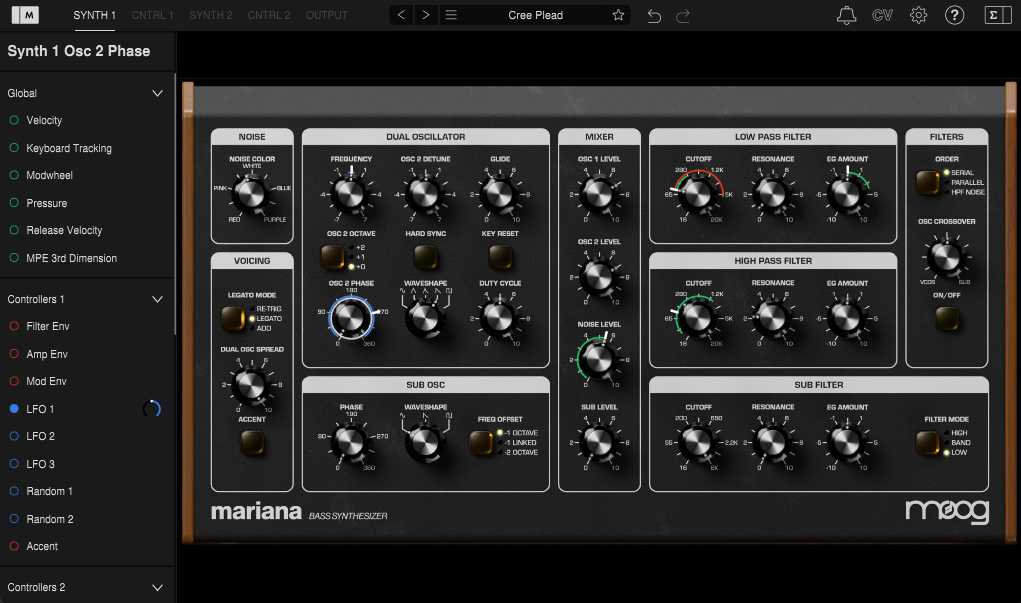This screenshot has width=1021, height=603.
Task: Click the Velocity modulation source circle
Action: coord(14,120)
